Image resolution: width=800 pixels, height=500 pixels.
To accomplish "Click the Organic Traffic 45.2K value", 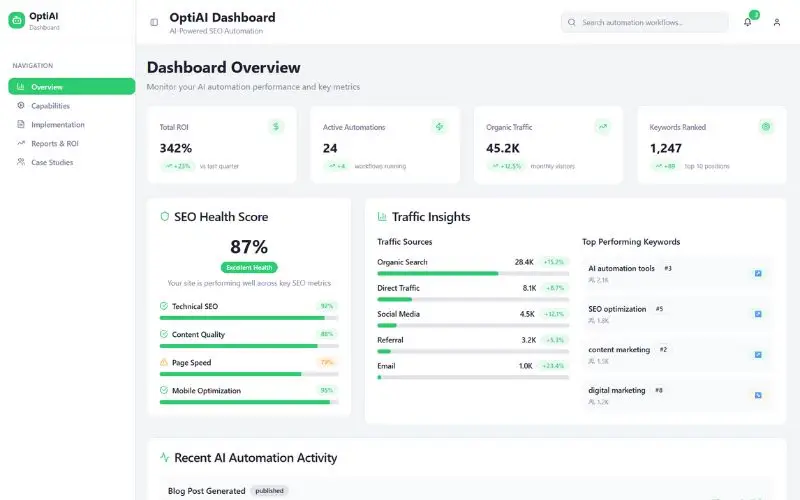I will coord(503,148).
